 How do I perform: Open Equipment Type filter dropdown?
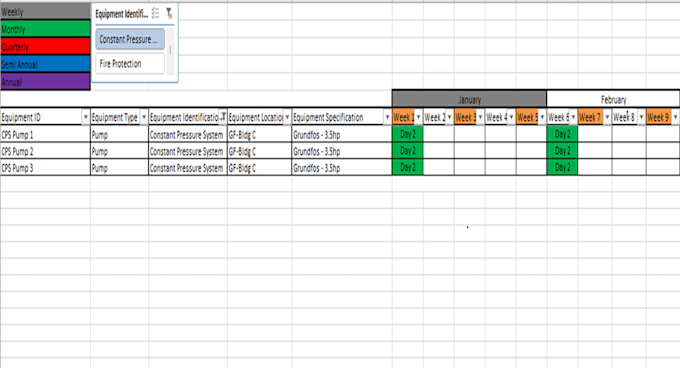[x=144, y=117]
